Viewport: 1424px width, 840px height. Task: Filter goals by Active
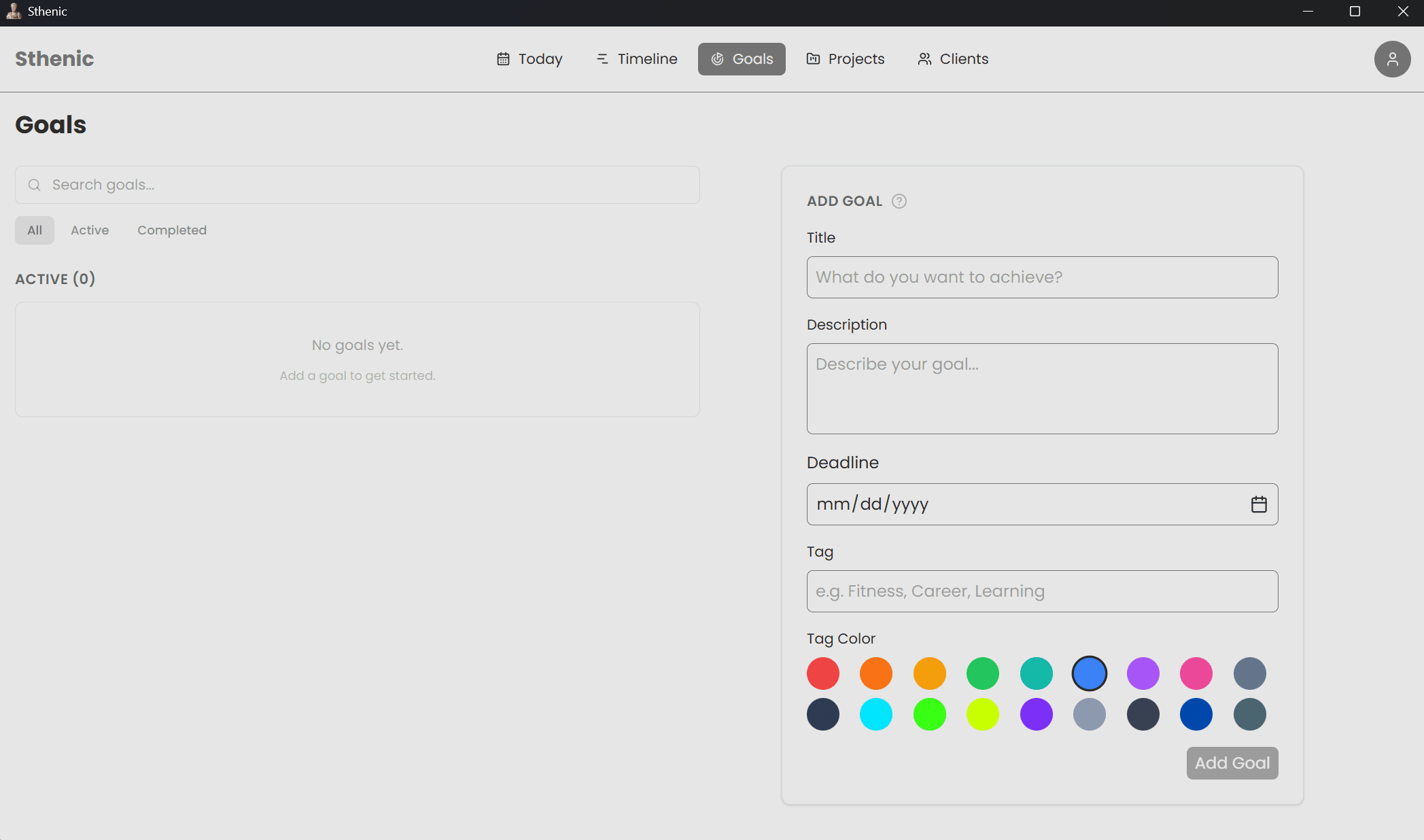[x=90, y=230]
